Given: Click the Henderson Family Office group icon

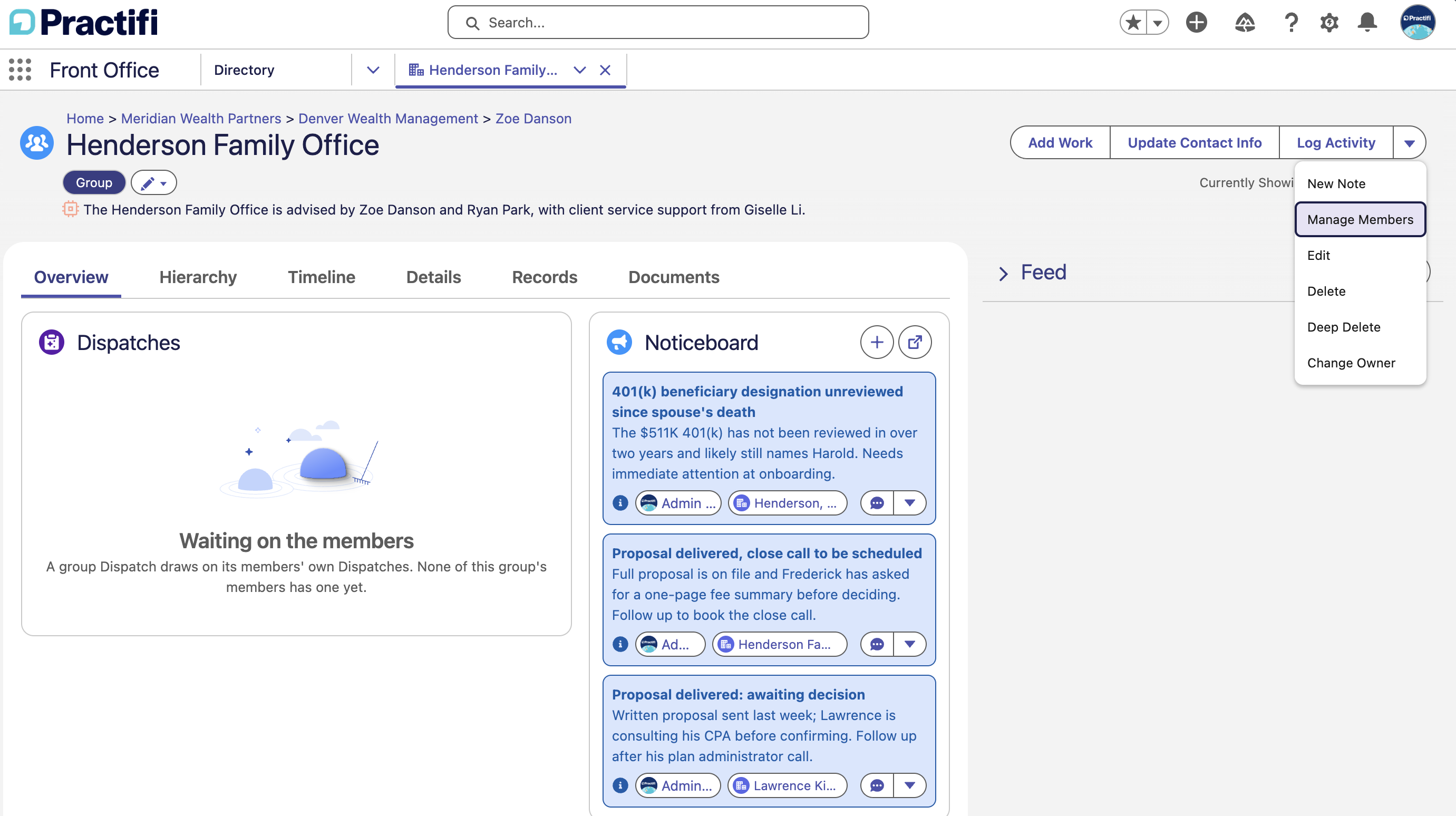Looking at the screenshot, I should (x=37, y=143).
